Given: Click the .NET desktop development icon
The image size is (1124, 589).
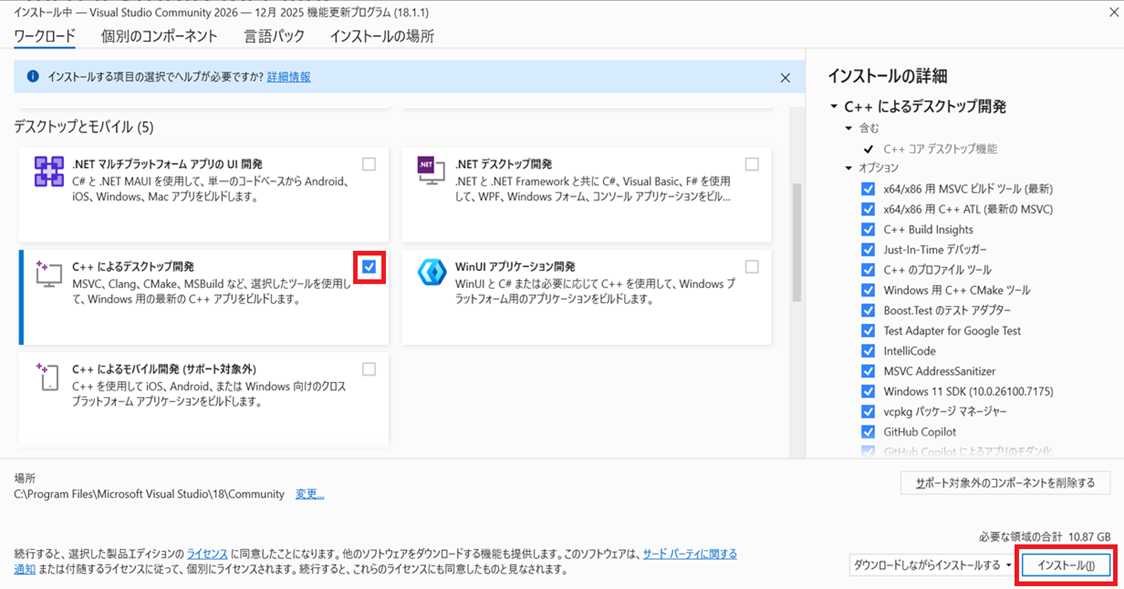Looking at the screenshot, I should pyautogui.click(x=431, y=172).
